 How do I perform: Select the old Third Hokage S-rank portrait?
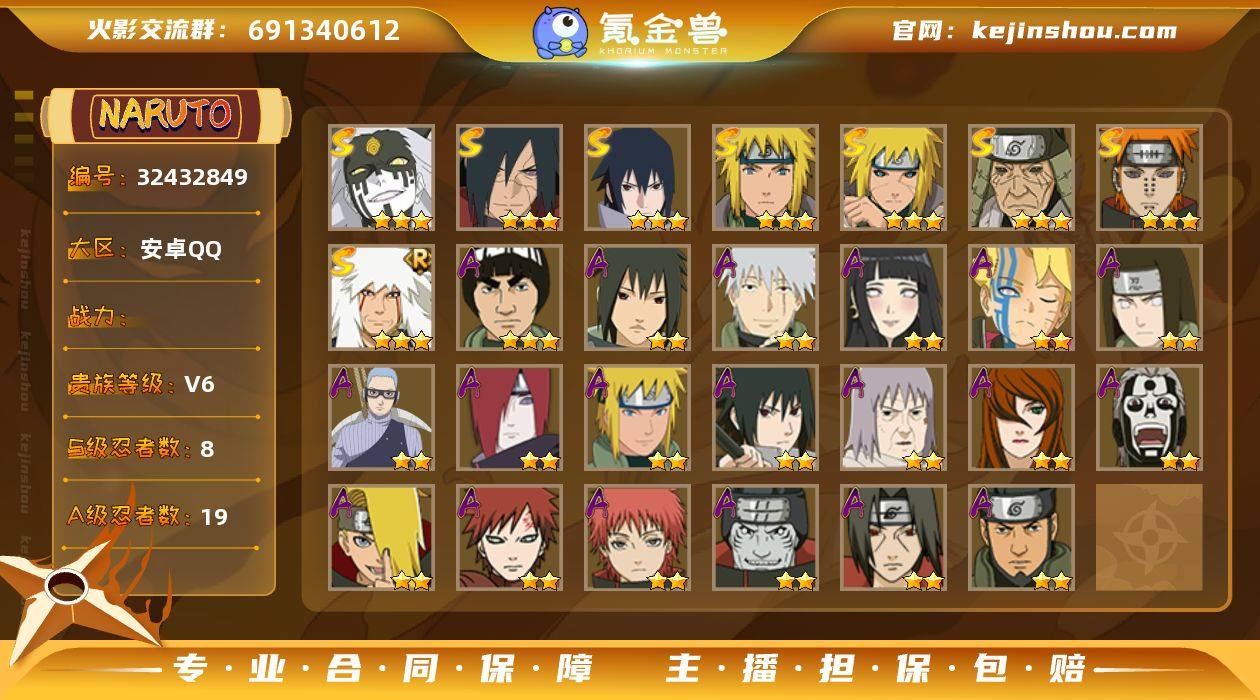[1022, 178]
